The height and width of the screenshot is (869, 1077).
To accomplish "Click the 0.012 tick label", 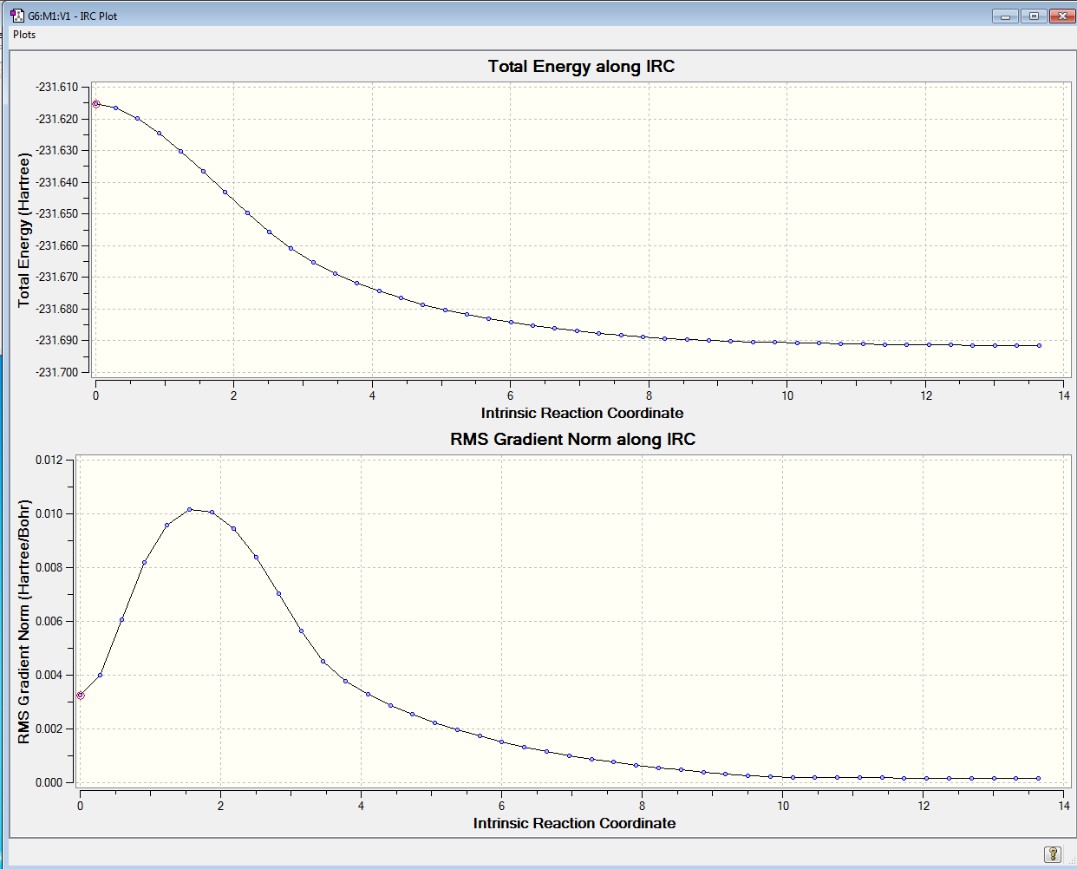I will pos(50,460).
